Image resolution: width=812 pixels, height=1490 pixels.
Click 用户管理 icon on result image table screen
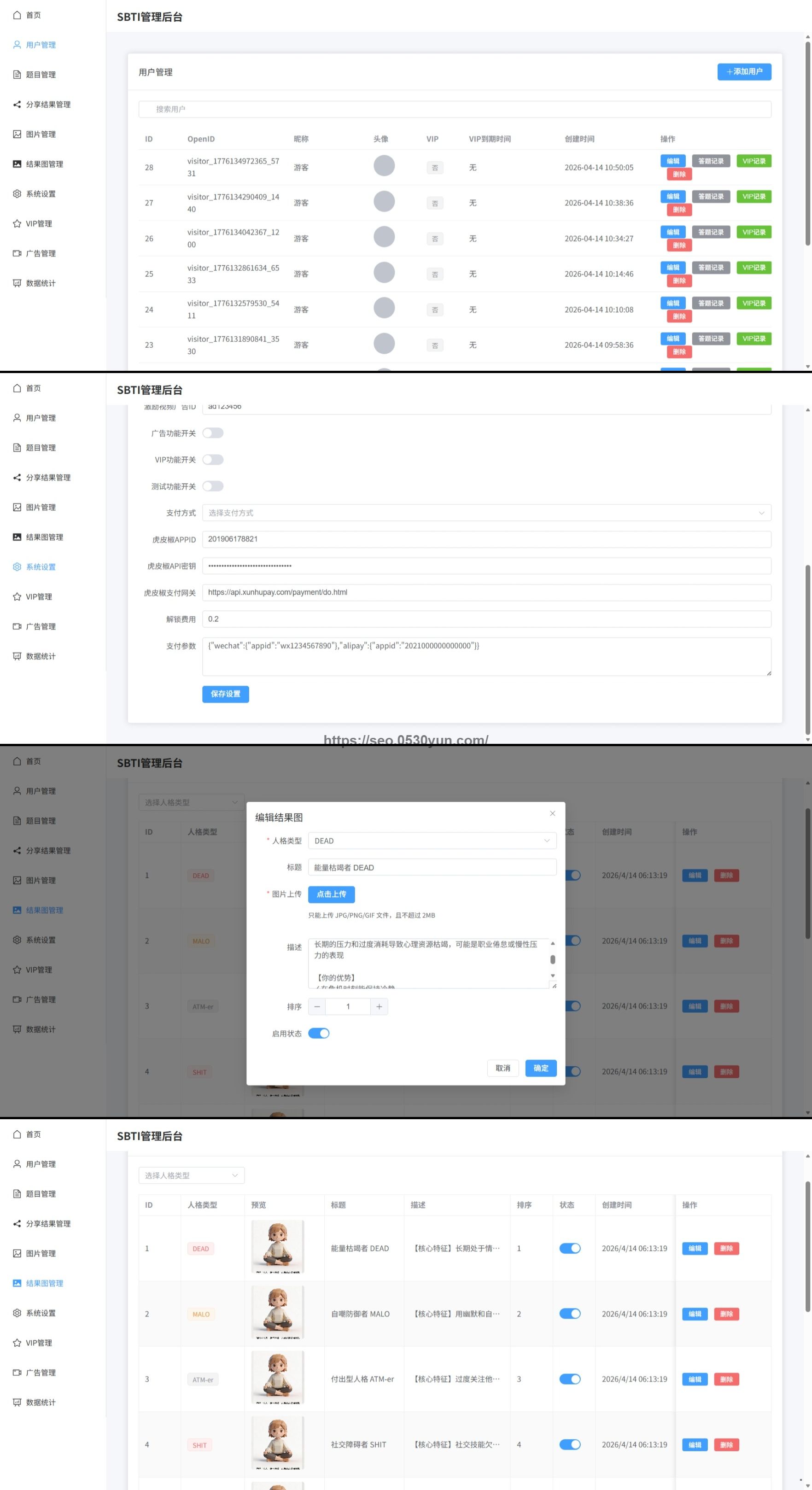[x=18, y=1164]
